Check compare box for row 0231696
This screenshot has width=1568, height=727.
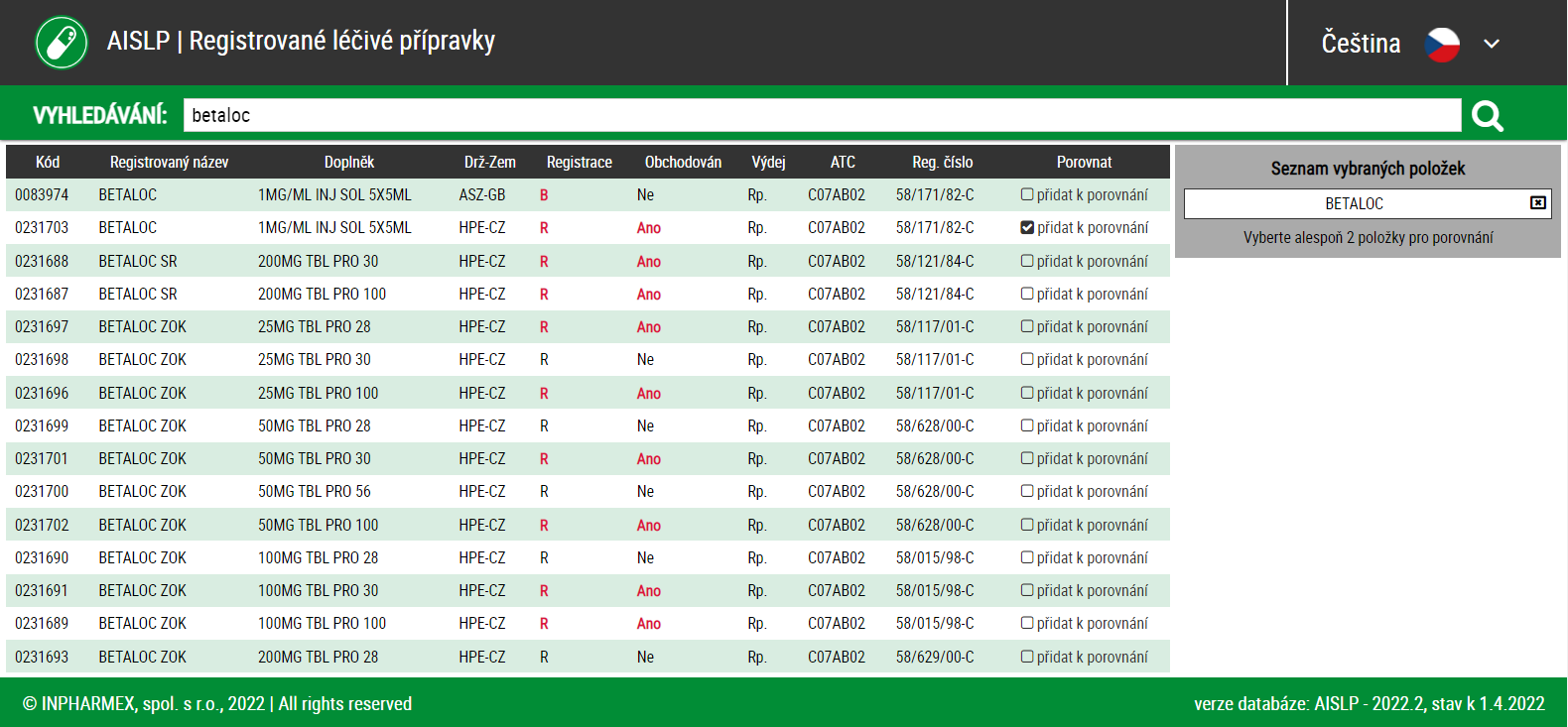1027,393
